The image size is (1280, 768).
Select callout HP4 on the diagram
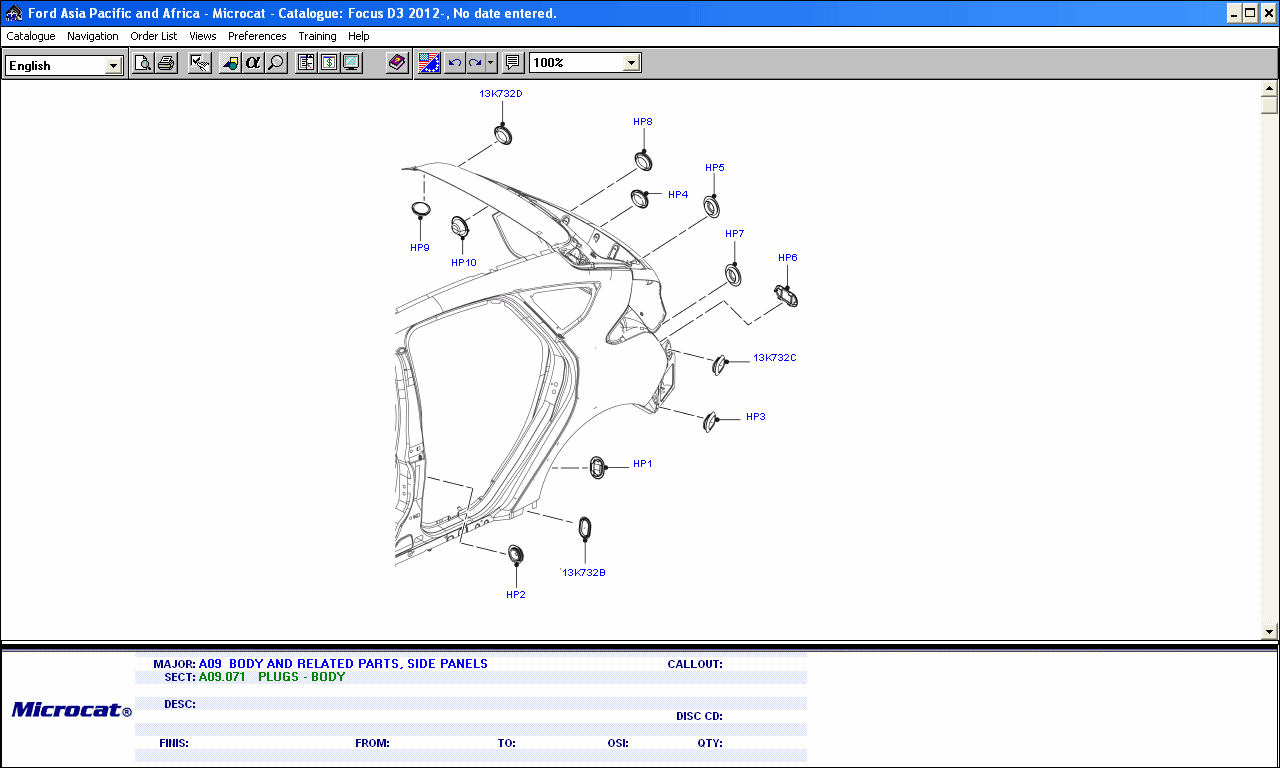coord(678,194)
